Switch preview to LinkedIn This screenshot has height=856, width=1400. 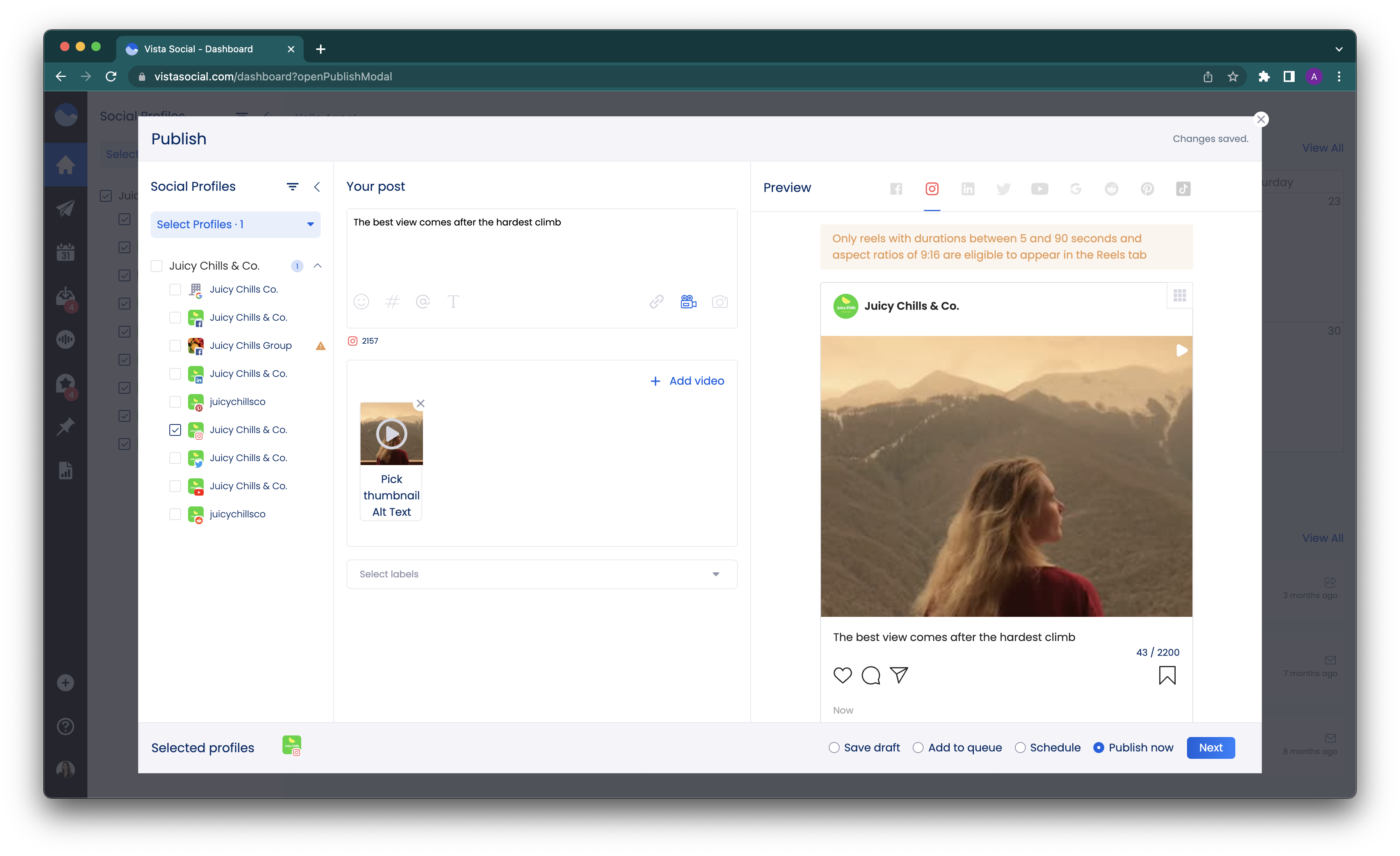click(x=968, y=188)
